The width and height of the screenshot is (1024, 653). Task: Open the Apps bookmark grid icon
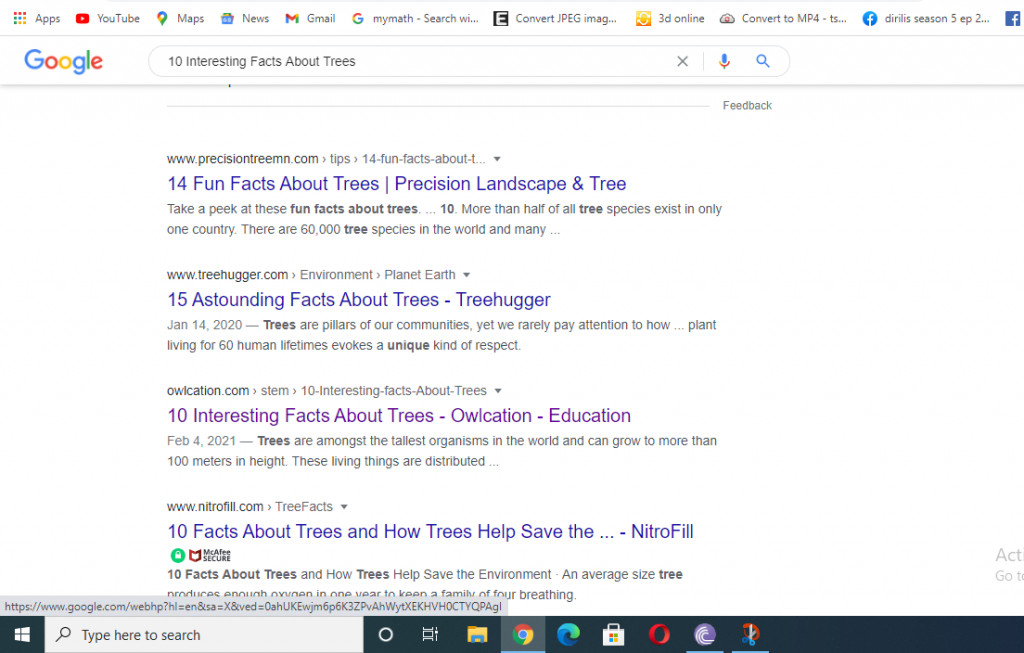point(20,18)
